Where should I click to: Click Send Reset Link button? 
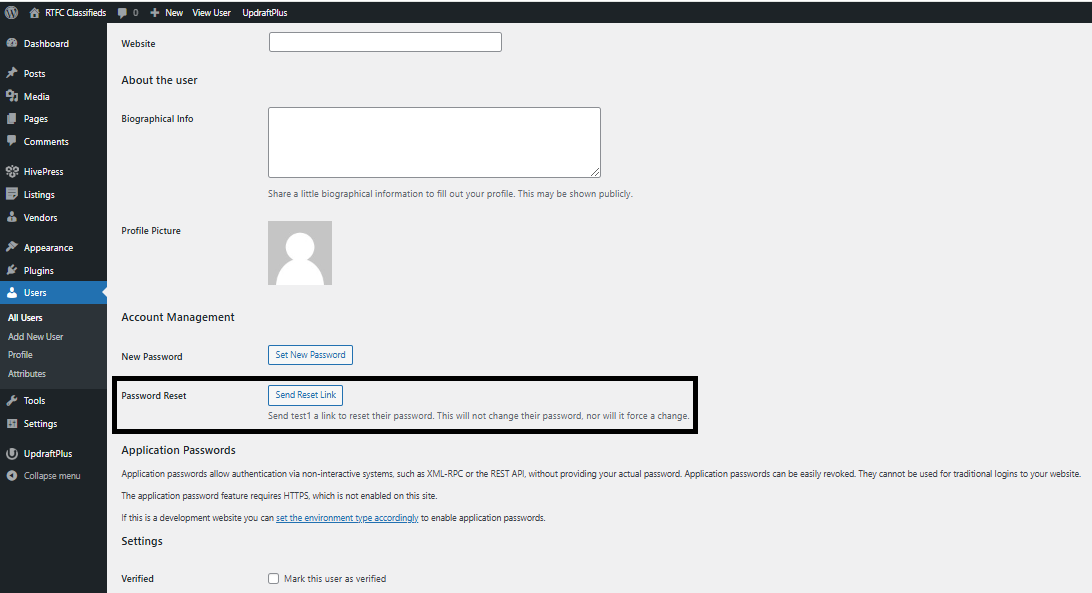tap(306, 395)
